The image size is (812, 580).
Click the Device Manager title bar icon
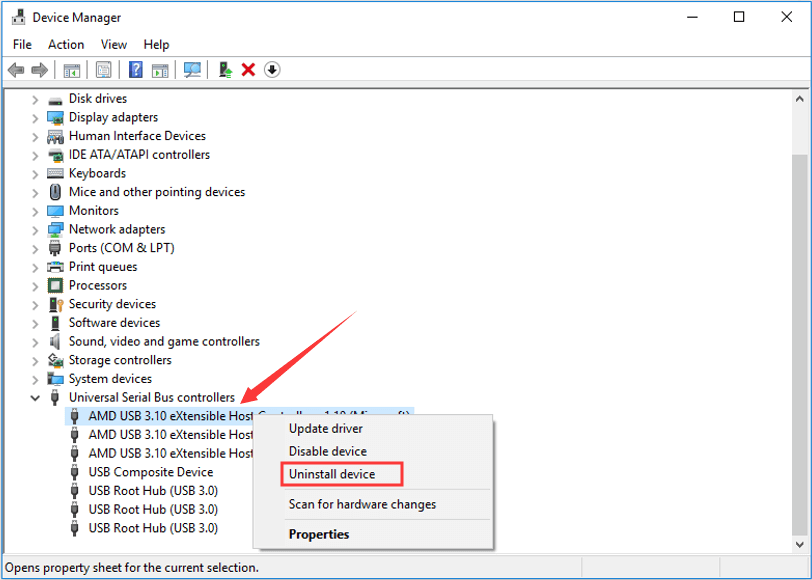click(19, 17)
